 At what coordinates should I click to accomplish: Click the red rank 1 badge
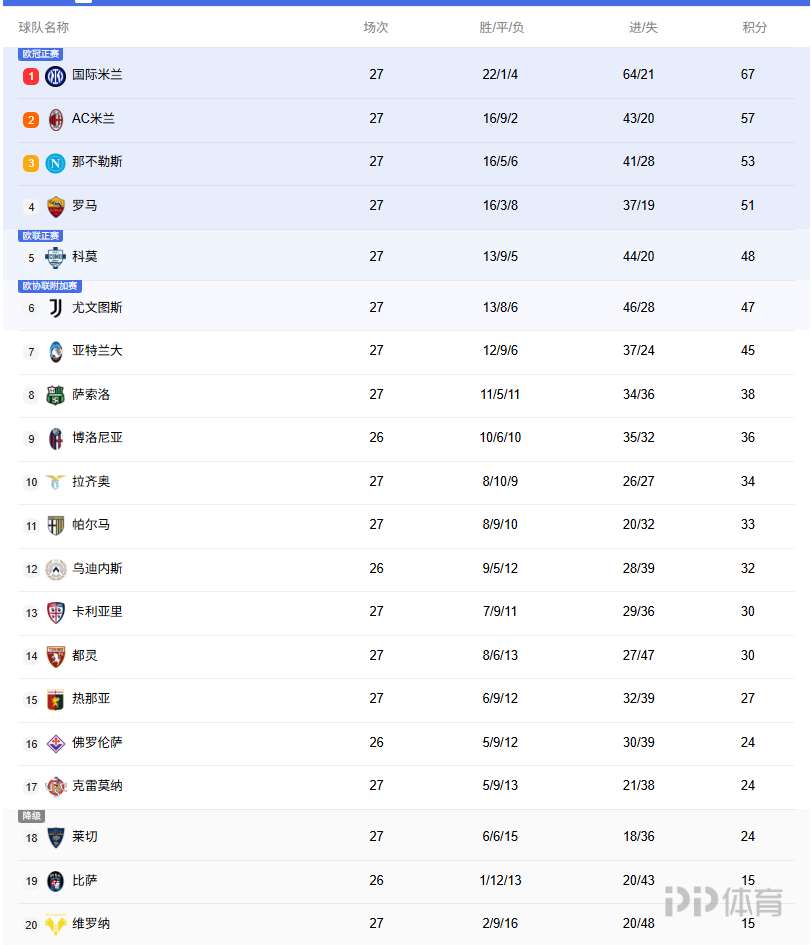31,76
